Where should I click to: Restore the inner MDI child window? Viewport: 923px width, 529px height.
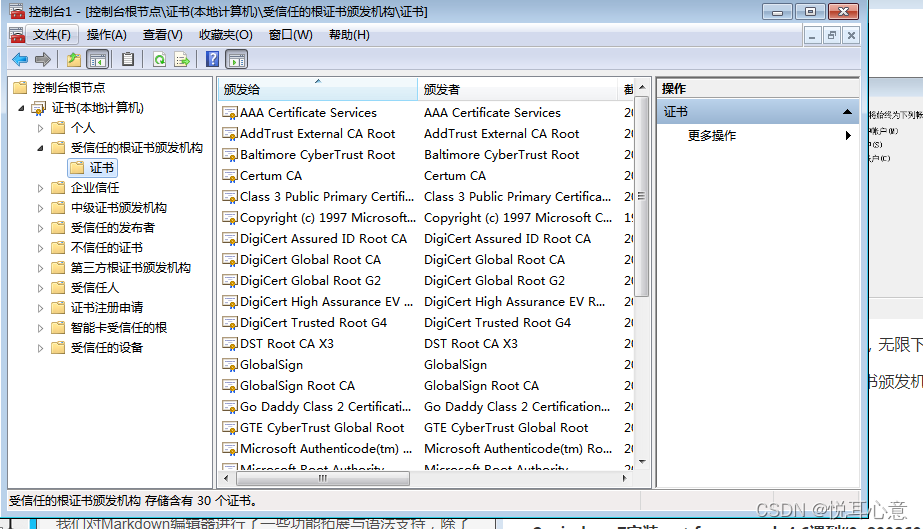point(832,35)
